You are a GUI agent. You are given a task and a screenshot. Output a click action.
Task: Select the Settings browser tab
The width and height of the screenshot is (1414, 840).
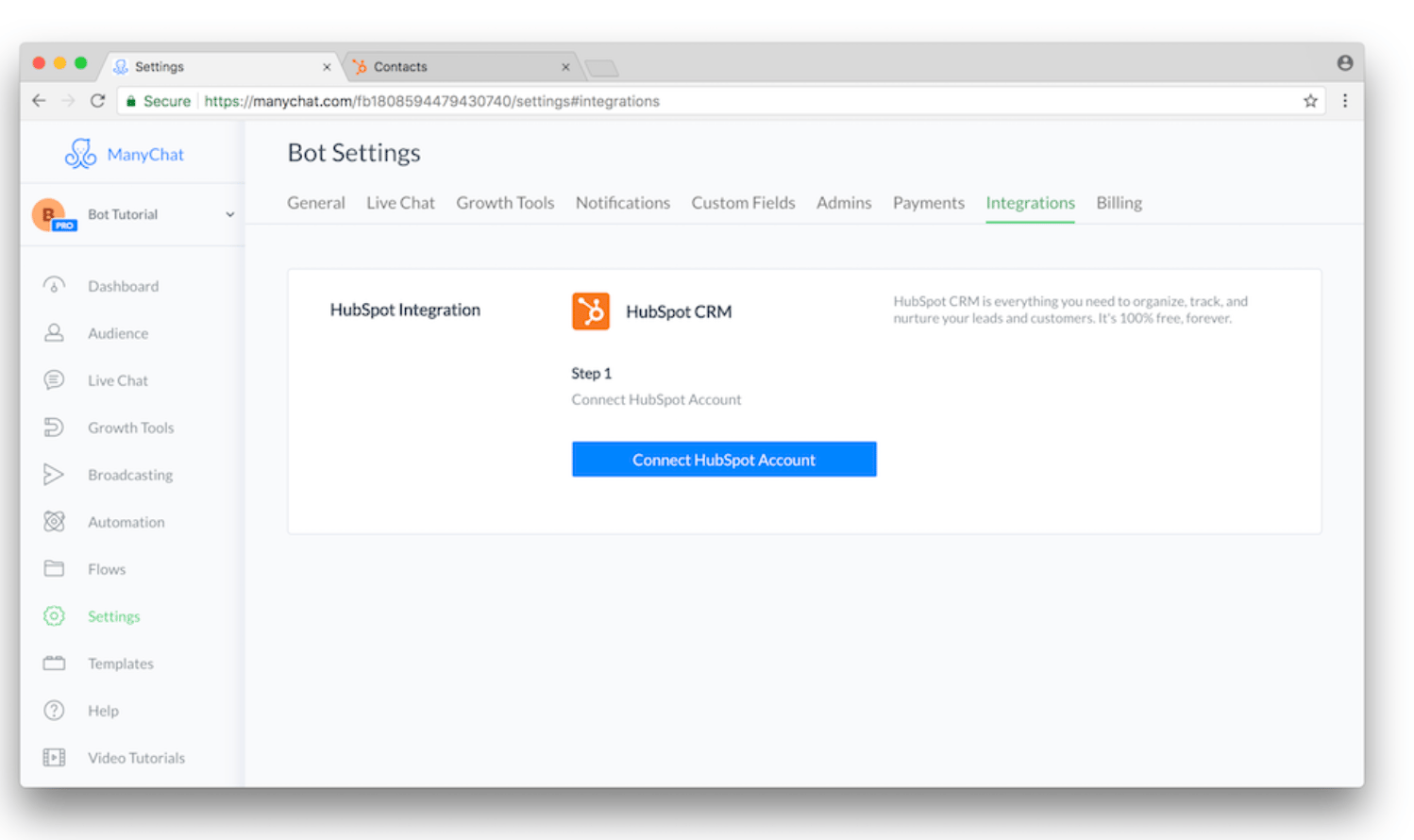click(x=223, y=67)
